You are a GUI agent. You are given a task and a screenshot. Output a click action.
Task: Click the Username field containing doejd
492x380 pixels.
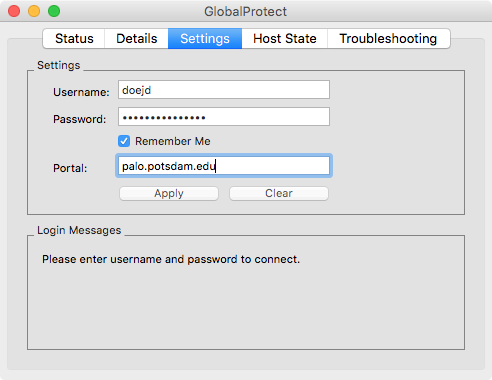(224, 90)
